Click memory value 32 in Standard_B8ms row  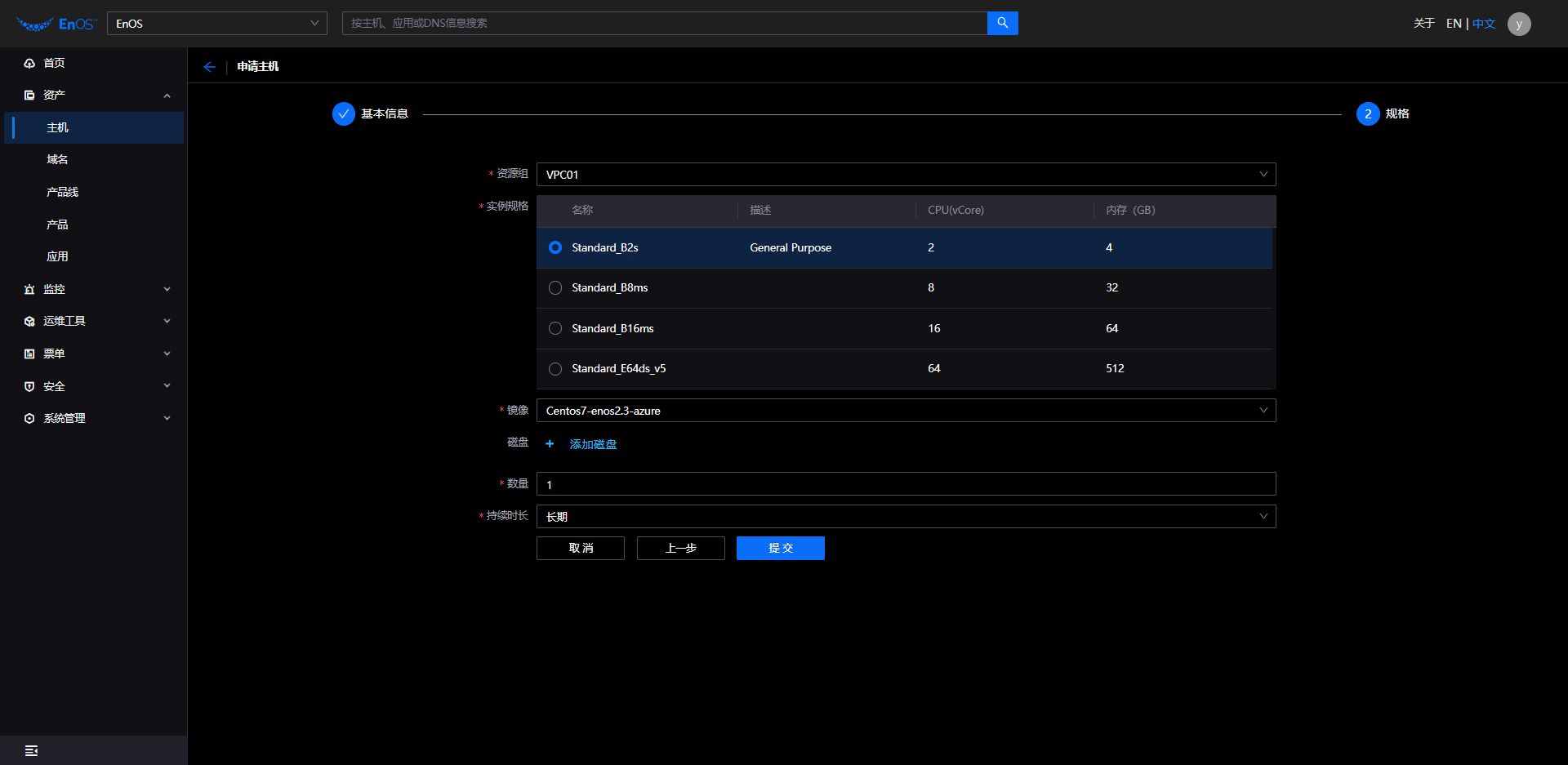point(1111,288)
